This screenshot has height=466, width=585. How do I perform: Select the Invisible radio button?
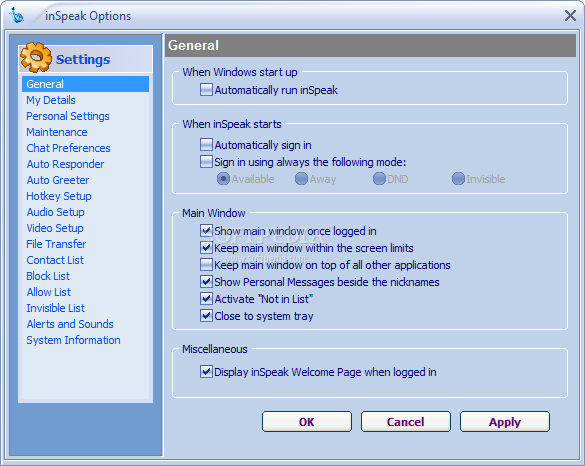point(458,179)
